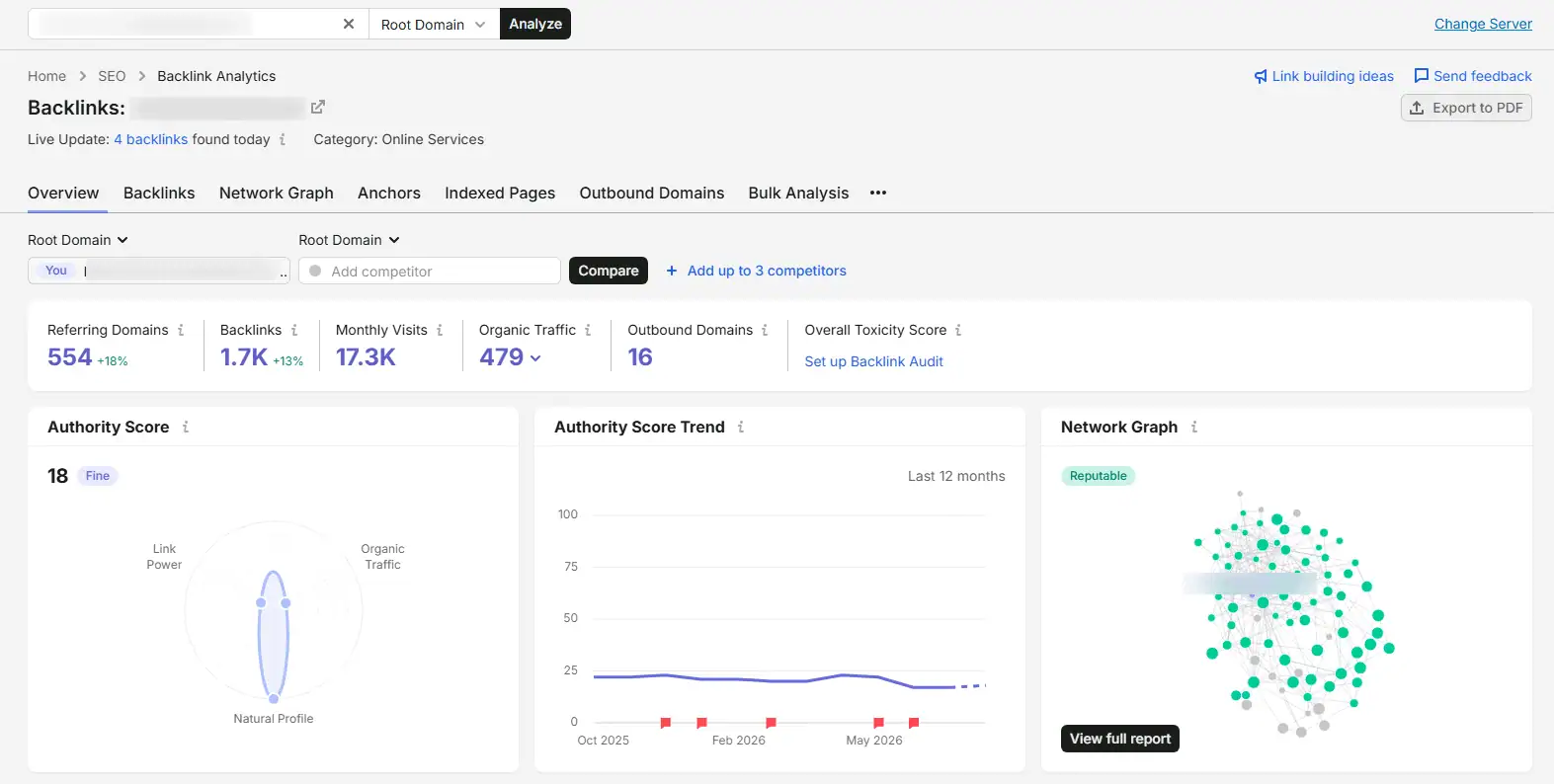1554x784 pixels.
Task: Open Set up Backlink Audit link
Action: pos(873,361)
